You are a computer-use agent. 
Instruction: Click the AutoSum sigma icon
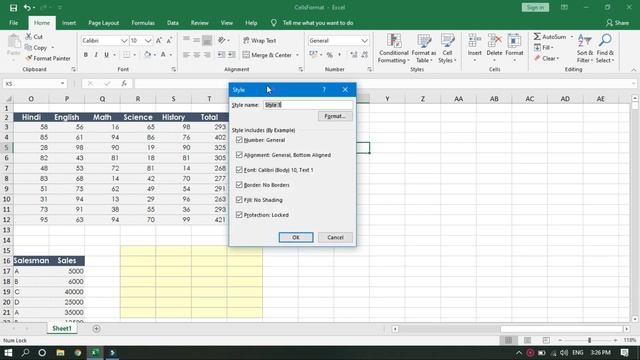pyautogui.click(x=537, y=37)
